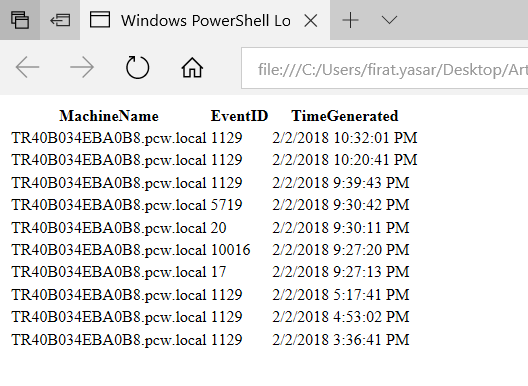Go back to previous page
This screenshot has width=528, height=386.
pyautogui.click(x=27, y=67)
